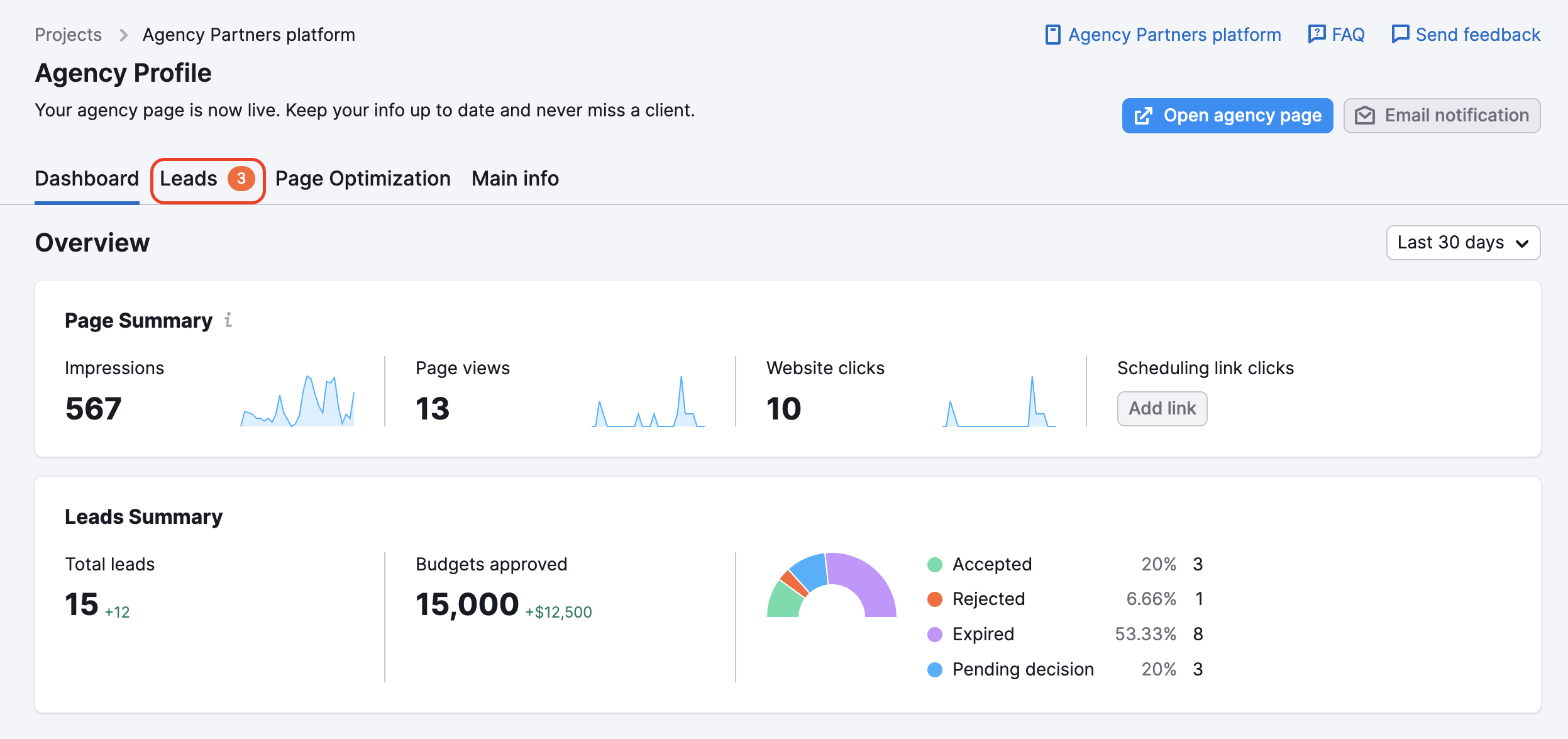The width and height of the screenshot is (1568, 739).
Task: Click the Impressions sparkline chart
Action: click(297, 401)
